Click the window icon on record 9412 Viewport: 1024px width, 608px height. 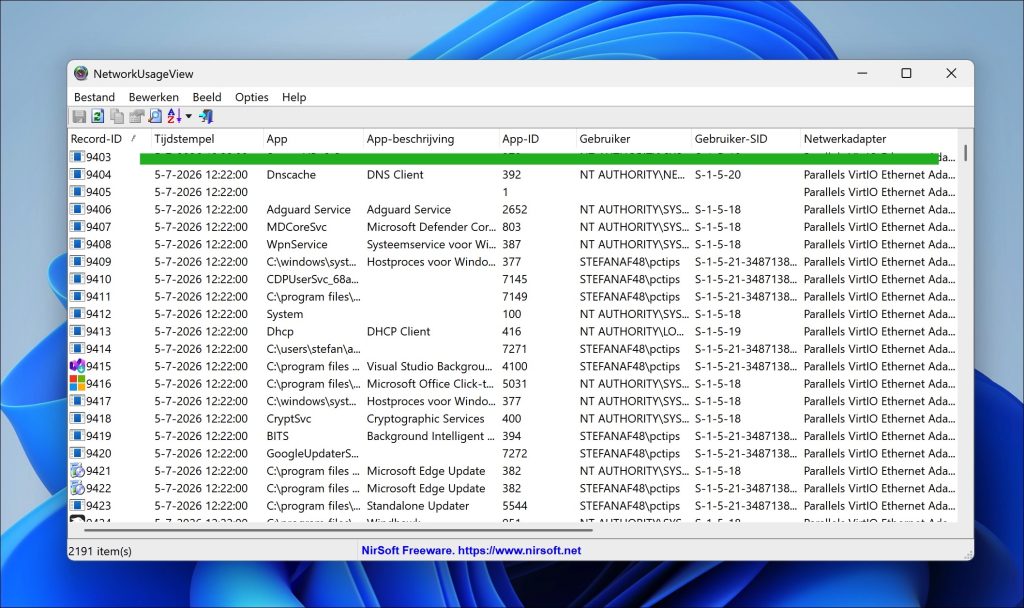pos(77,314)
